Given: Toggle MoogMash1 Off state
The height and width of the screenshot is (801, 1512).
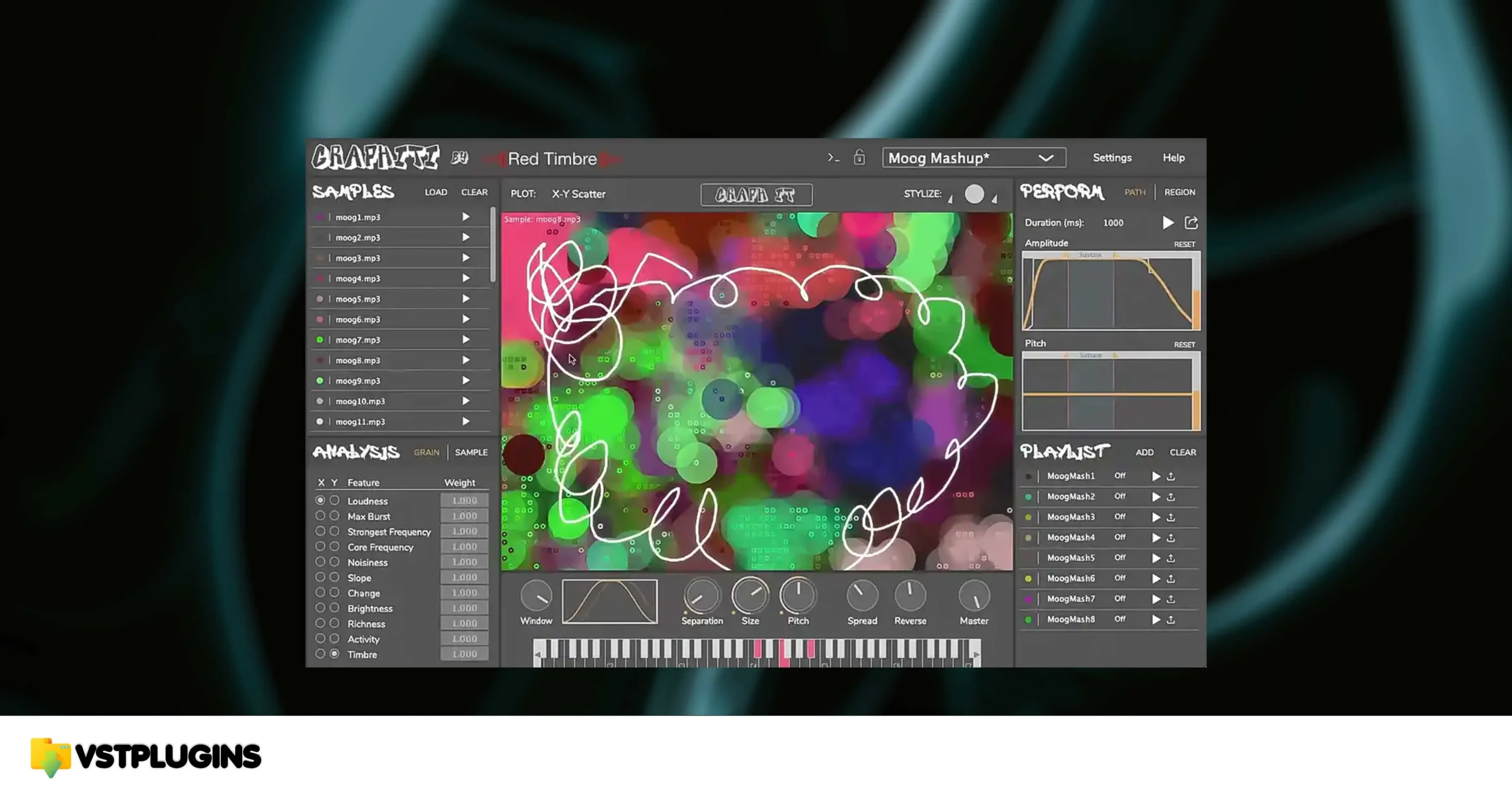Looking at the screenshot, I should [x=1120, y=476].
